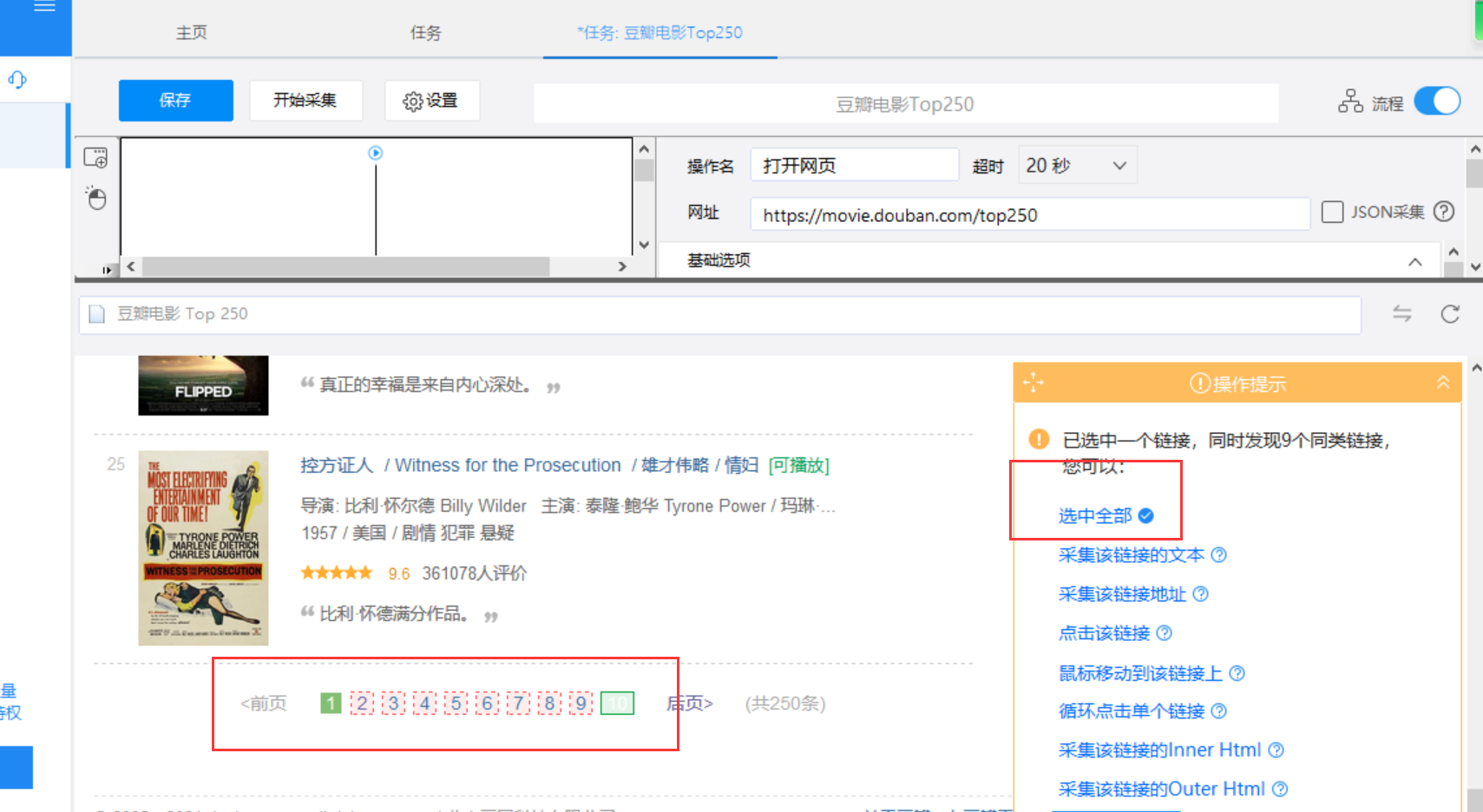This screenshot has width=1483, height=812.
Task: Click the Flipped movie poster thumbnail
Action: tap(203, 385)
